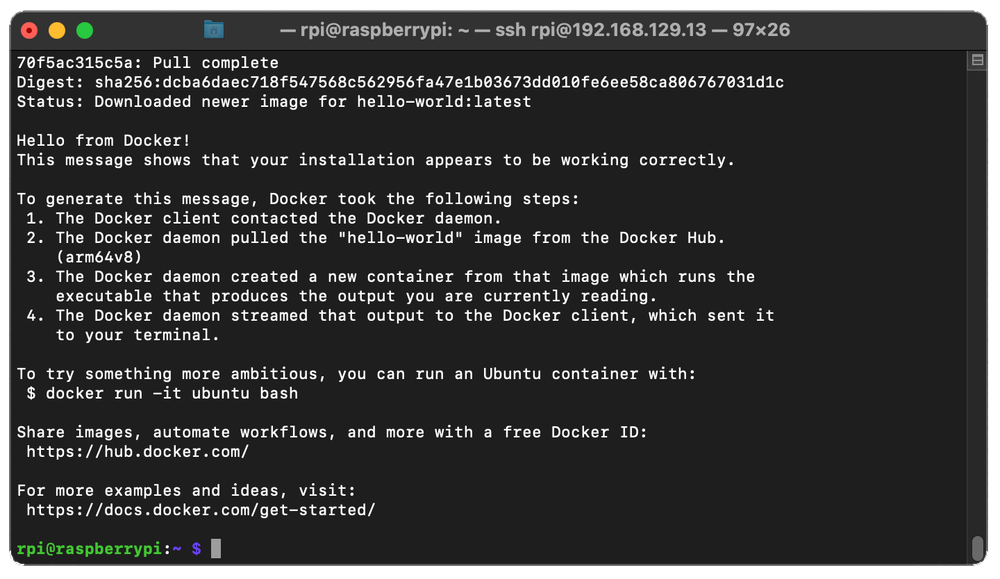Close the terminal window with red button
This screenshot has width=1000, height=579.
[29, 30]
